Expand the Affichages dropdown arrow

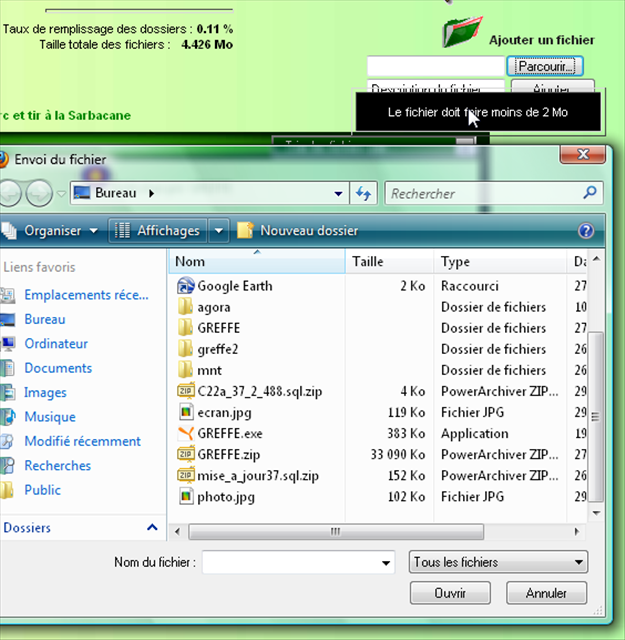220,231
